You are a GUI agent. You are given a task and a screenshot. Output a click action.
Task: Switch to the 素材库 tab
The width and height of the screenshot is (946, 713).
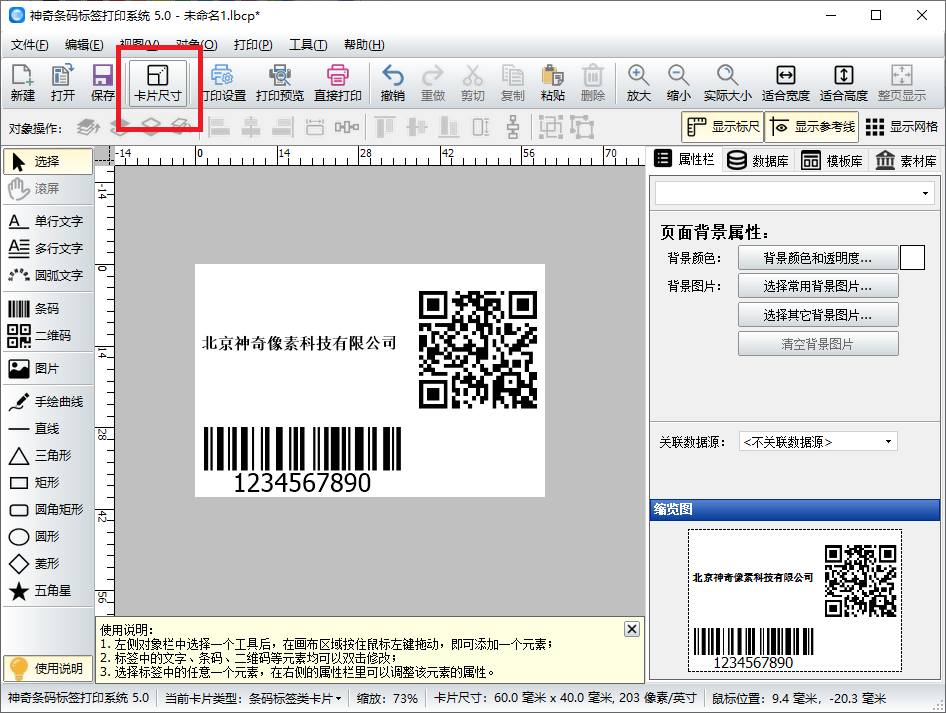coord(906,160)
